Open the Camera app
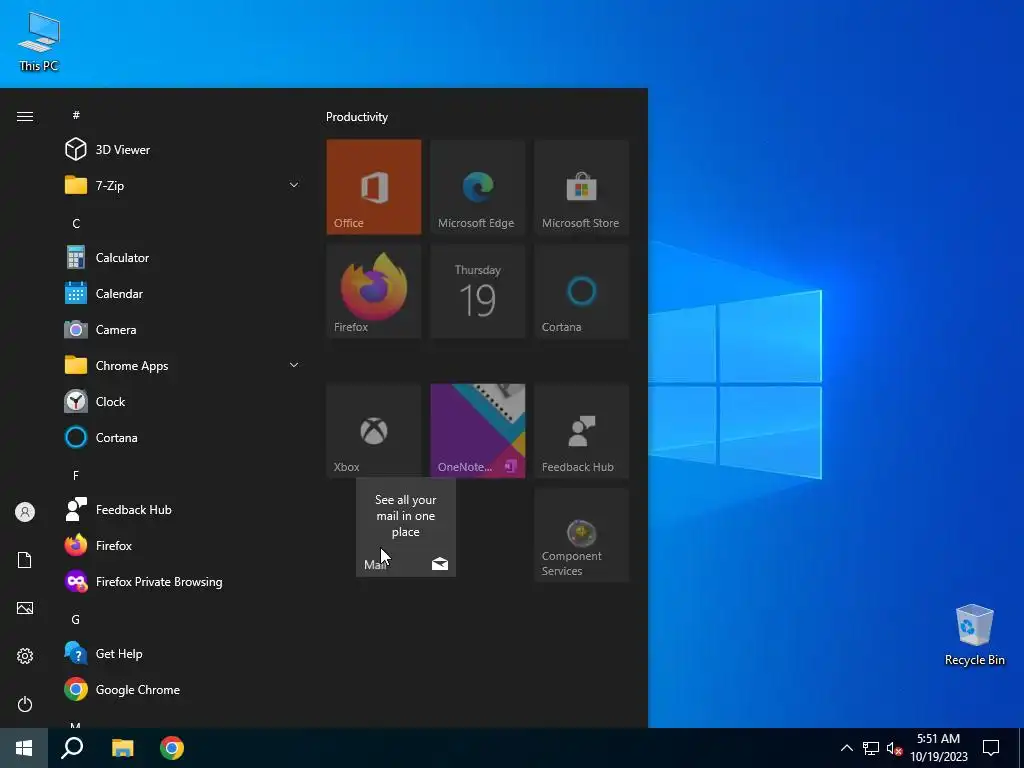The width and height of the screenshot is (1024, 768). tap(182, 330)
